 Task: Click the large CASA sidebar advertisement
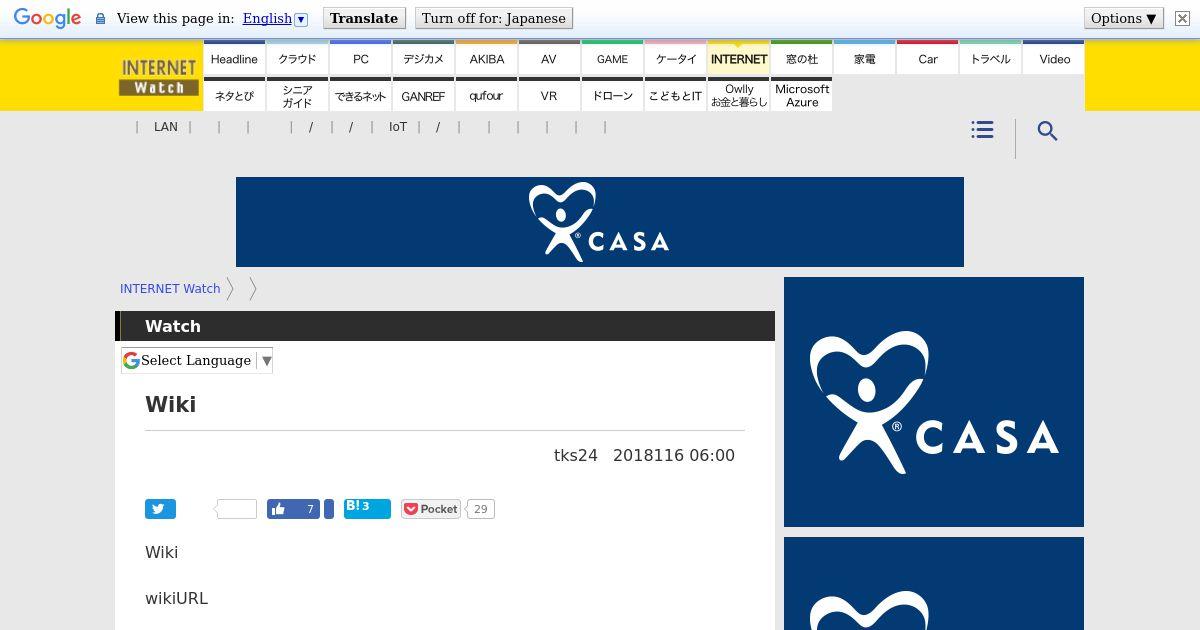point(934,402)
